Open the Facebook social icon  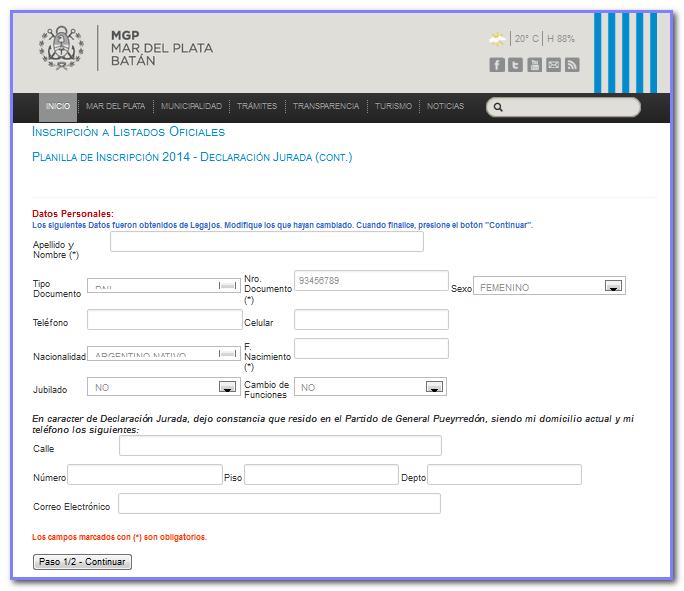(x=497, y=65)
